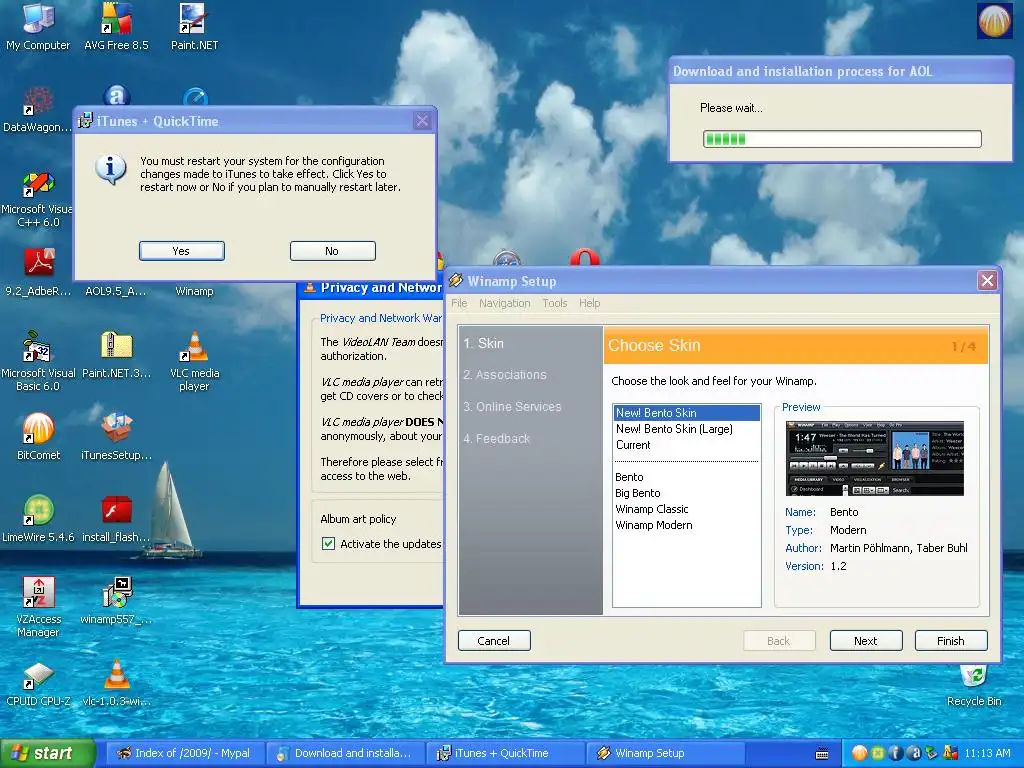Switch to 'Winamp Setup' taskbar item
Viewport: 1024px width, 768px height.
665,753
